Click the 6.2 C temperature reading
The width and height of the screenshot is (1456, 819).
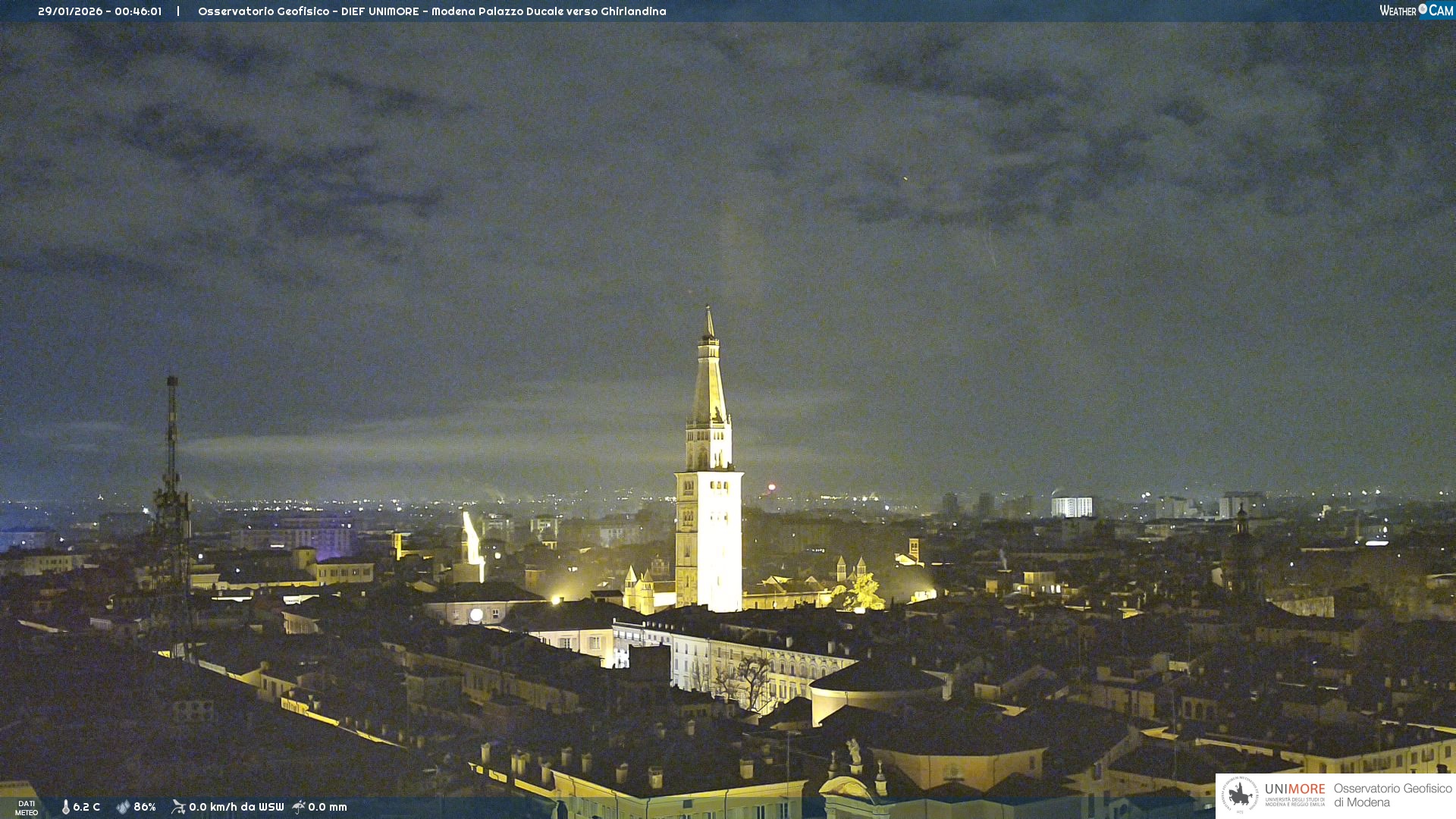tap(86, 807)
